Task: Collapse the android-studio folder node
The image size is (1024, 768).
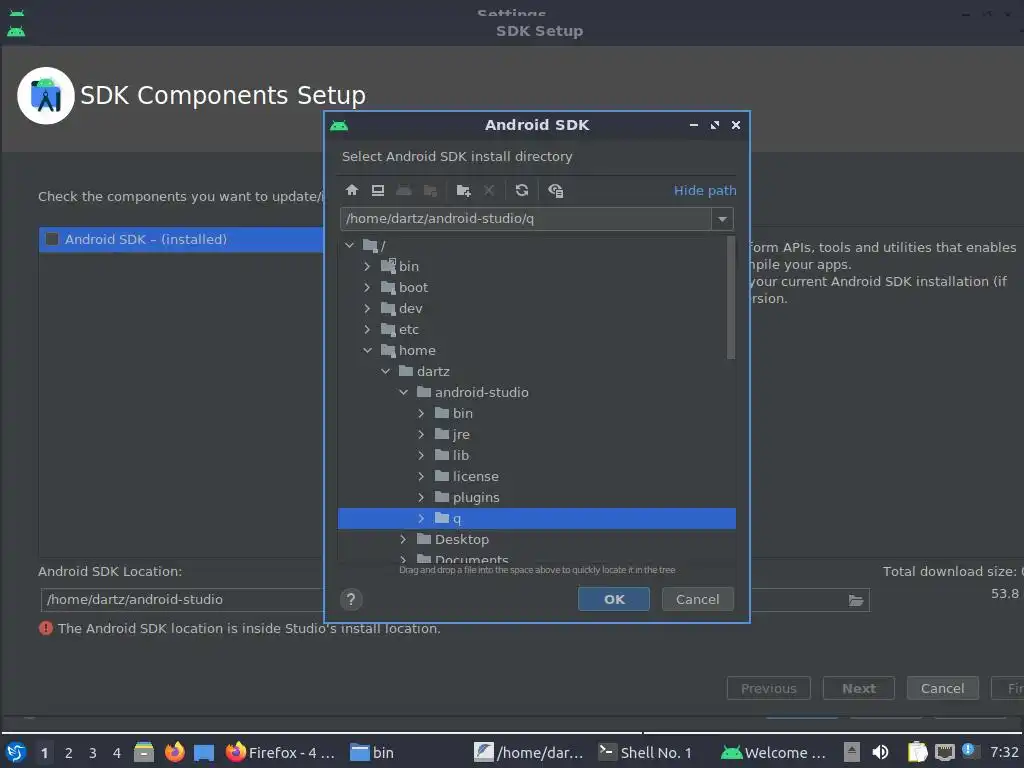Action: pos(404,392)
